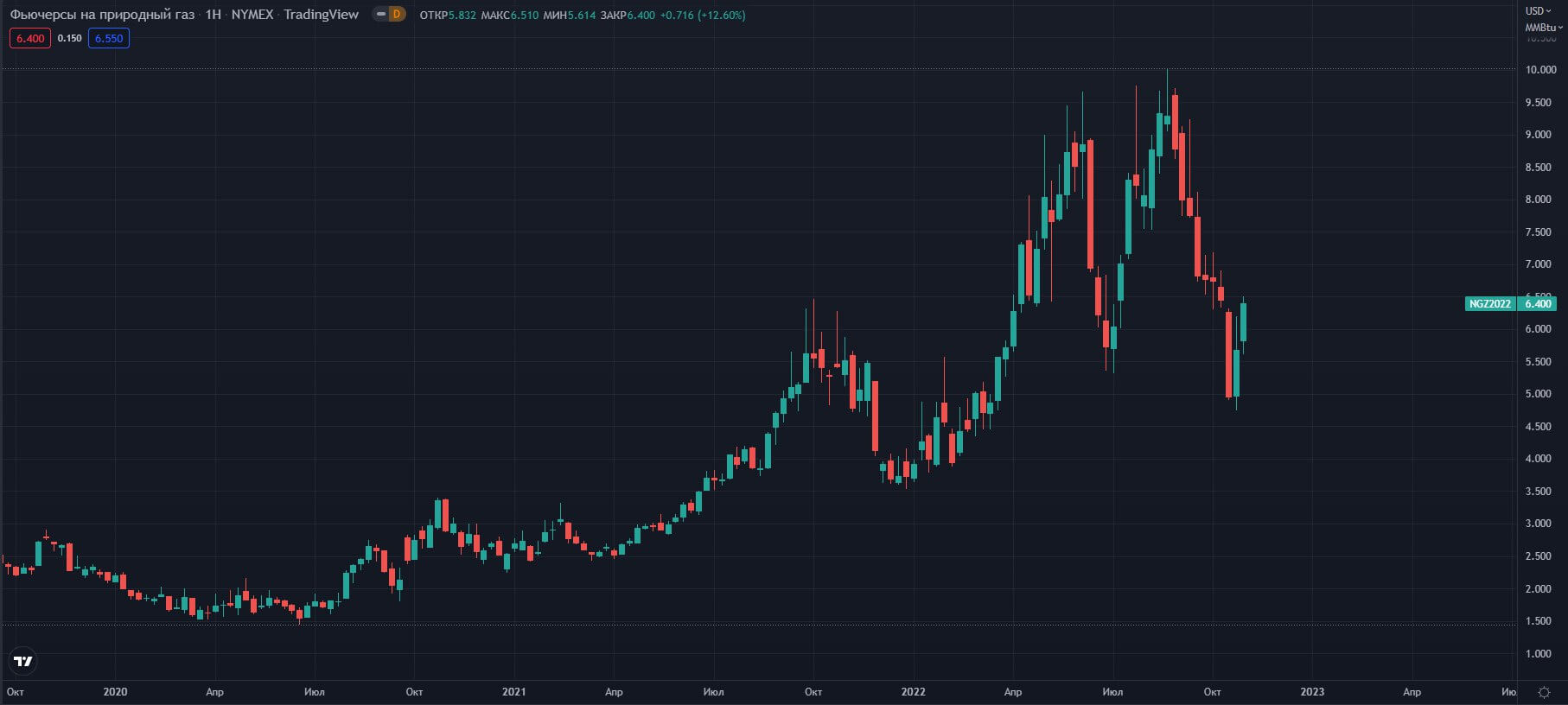Click the 8.000 price axis label
This screenshot has width=1568, height=705.
(x=1539, y=200)
